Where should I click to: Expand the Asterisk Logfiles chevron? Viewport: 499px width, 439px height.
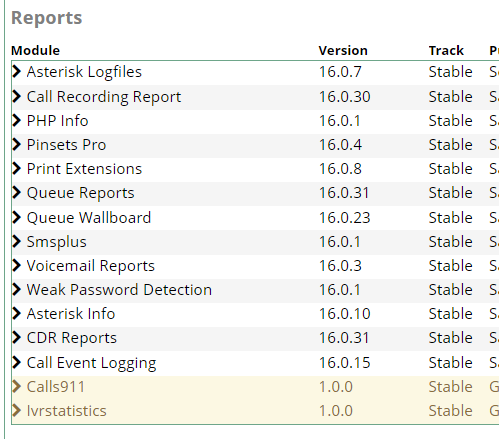tap(16, 72)
